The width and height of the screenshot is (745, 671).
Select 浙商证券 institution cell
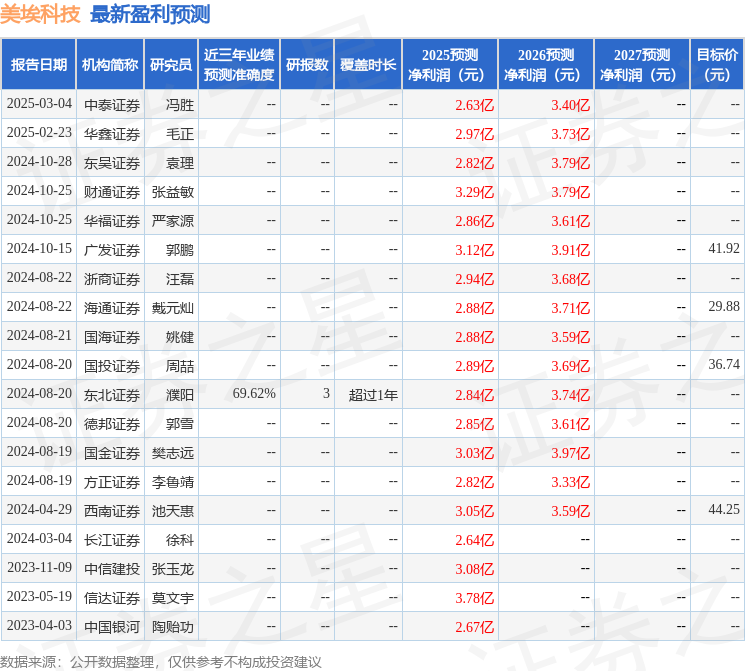pyautogui.click(x=112, y=279)
